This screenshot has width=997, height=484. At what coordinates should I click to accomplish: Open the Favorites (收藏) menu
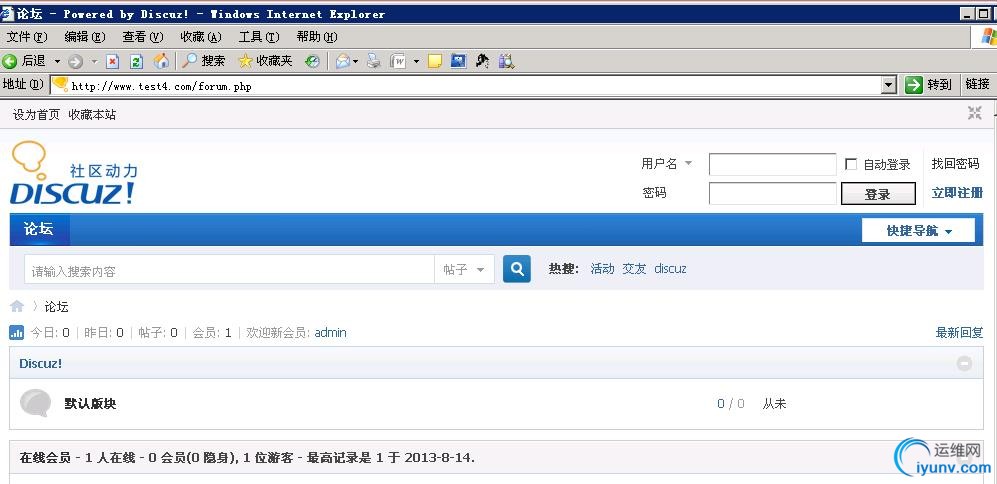coord(201,37)
